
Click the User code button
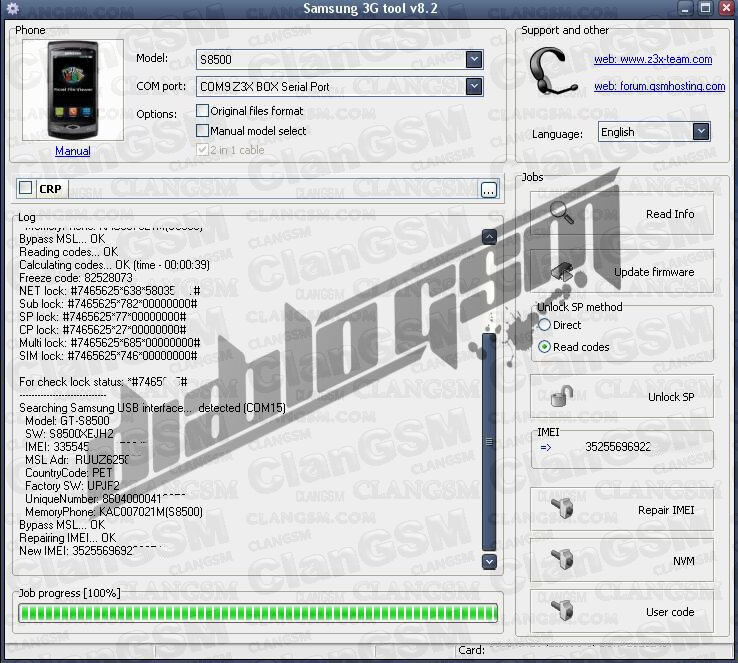[x=622, y=611]
